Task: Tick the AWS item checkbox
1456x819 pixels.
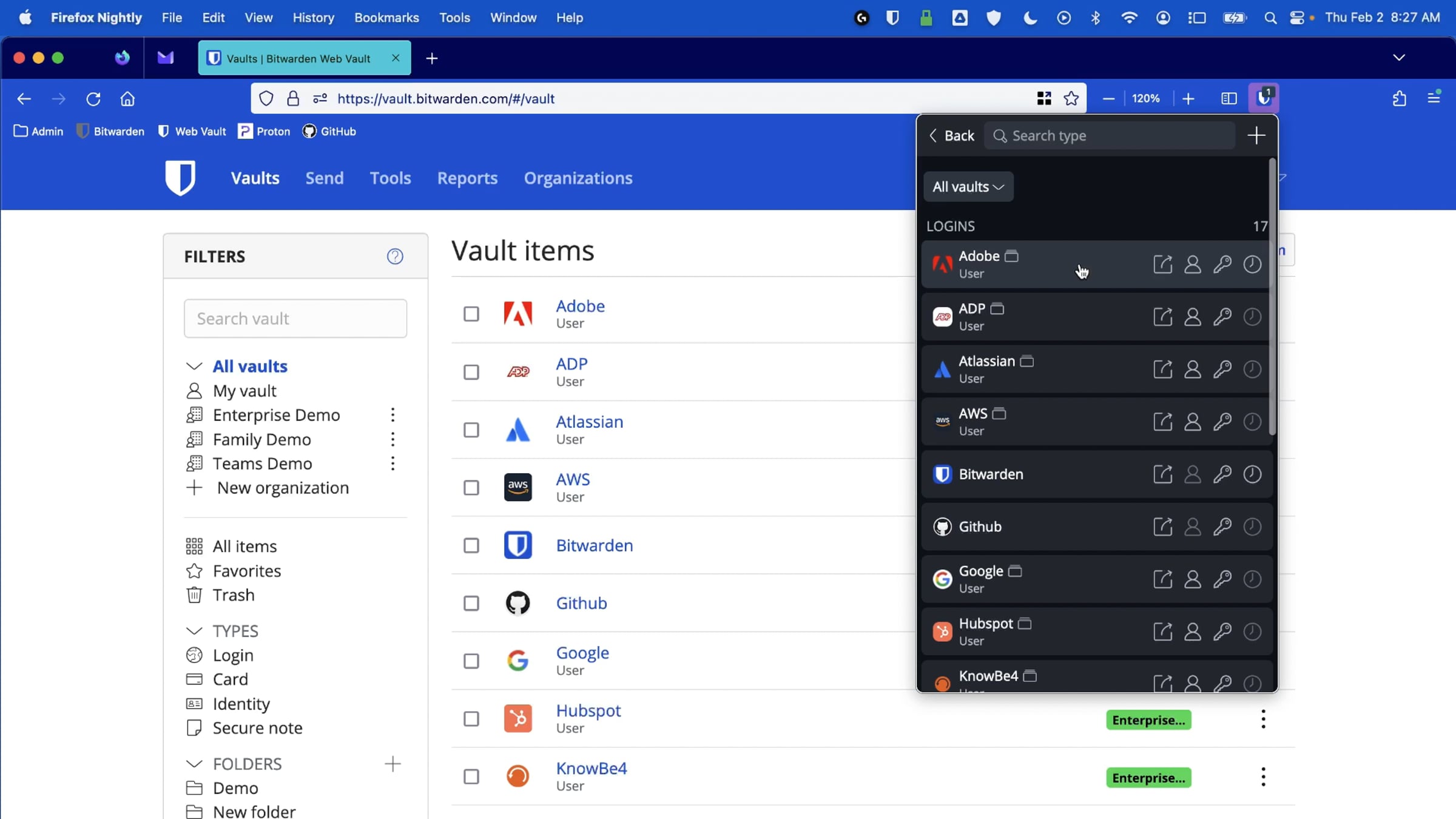Action: click(x=471, y=488)
